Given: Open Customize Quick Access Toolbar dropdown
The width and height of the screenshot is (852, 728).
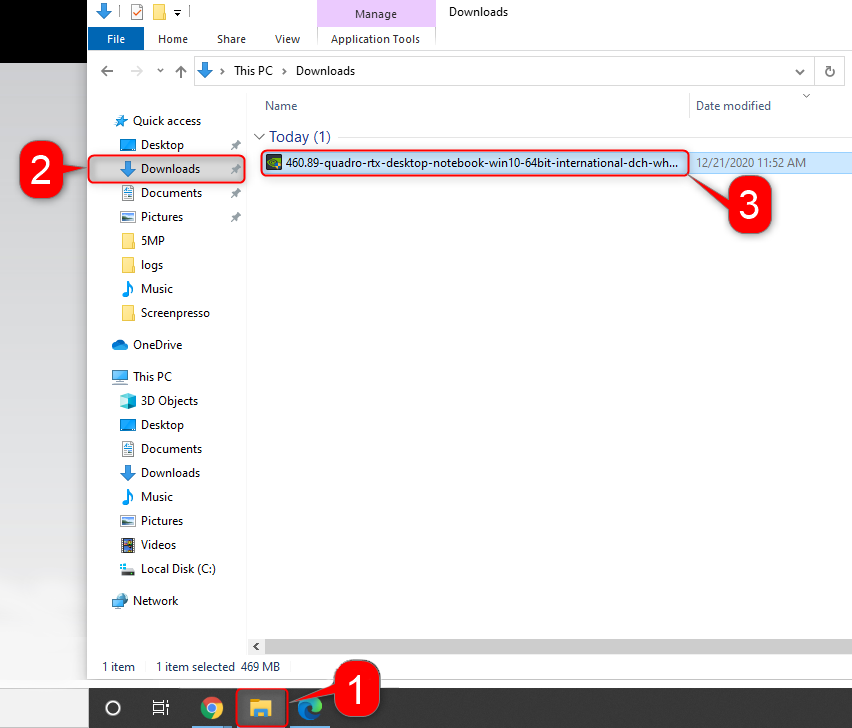Looking at the screenshot, I should pos(178,12).
